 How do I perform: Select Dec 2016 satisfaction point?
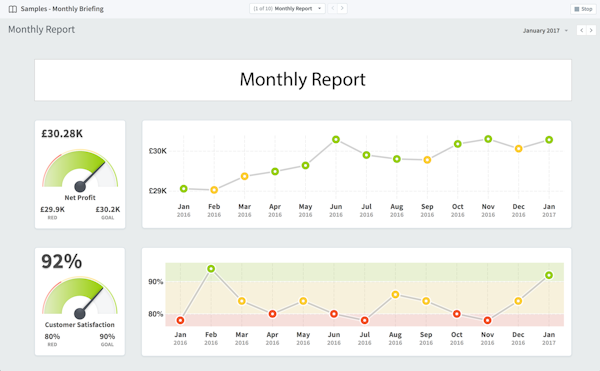[518, 301]
